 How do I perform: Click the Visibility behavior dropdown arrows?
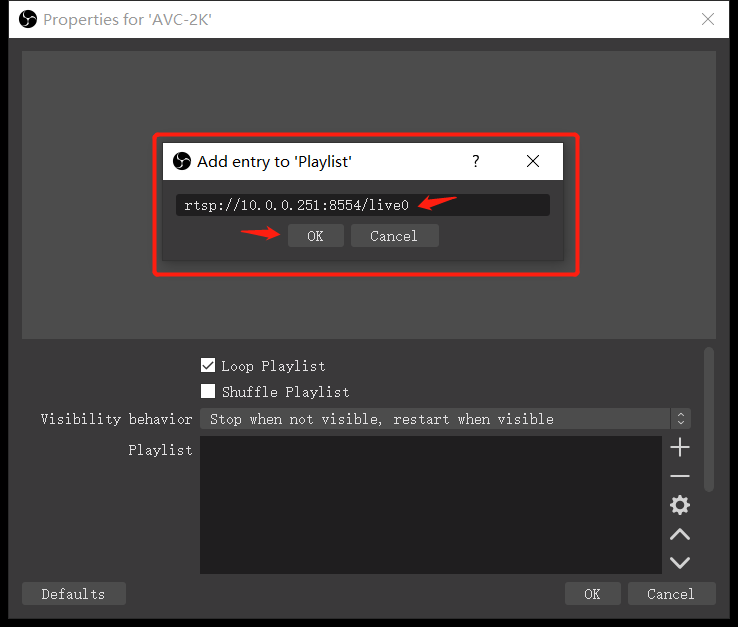pos(681,419)
